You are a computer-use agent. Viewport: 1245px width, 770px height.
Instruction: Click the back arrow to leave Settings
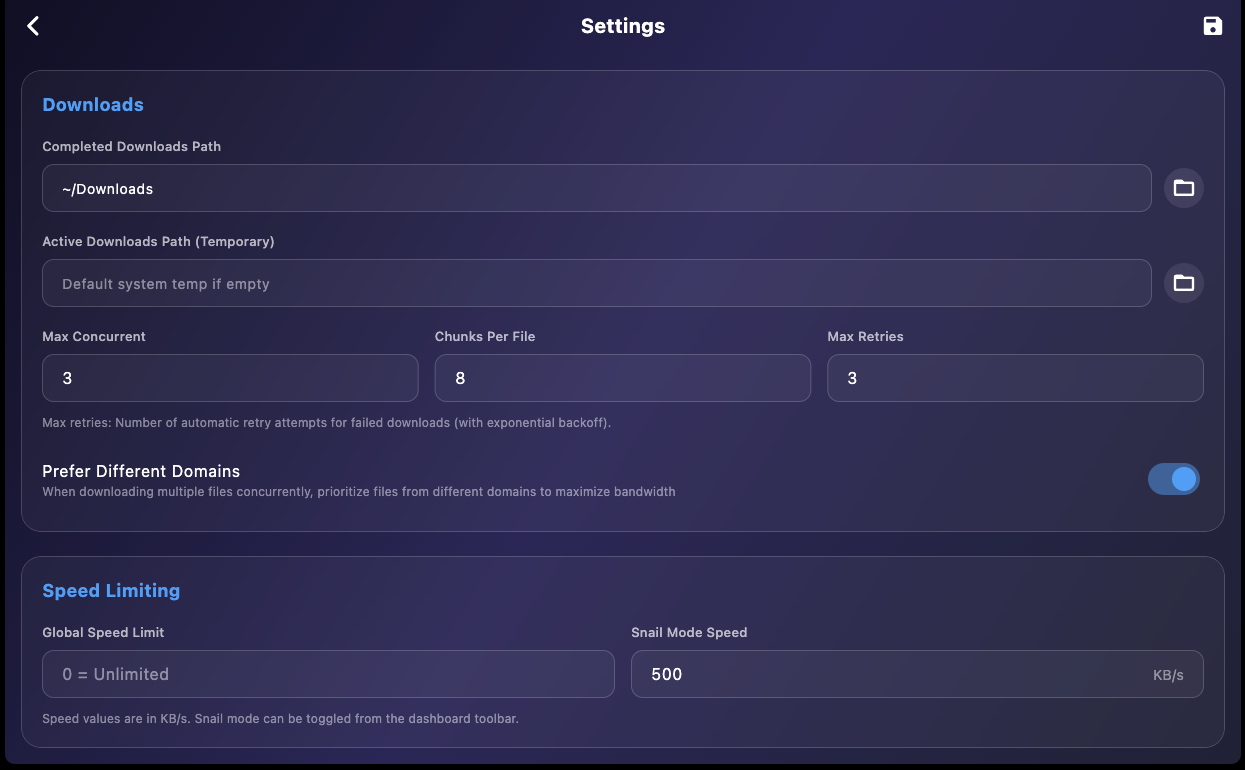(x=33, y=26)
